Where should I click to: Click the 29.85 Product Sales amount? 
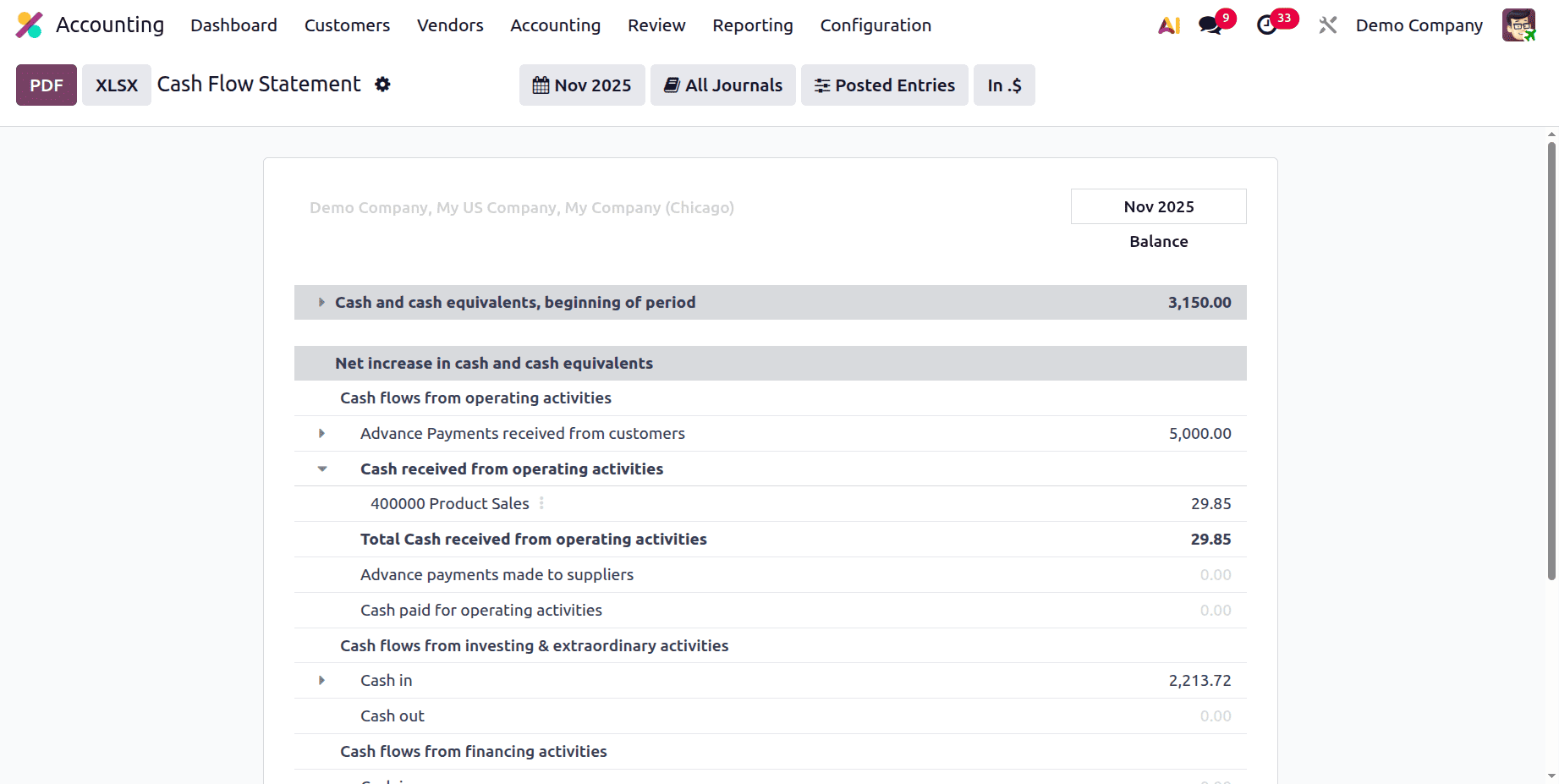(1210, 503)
